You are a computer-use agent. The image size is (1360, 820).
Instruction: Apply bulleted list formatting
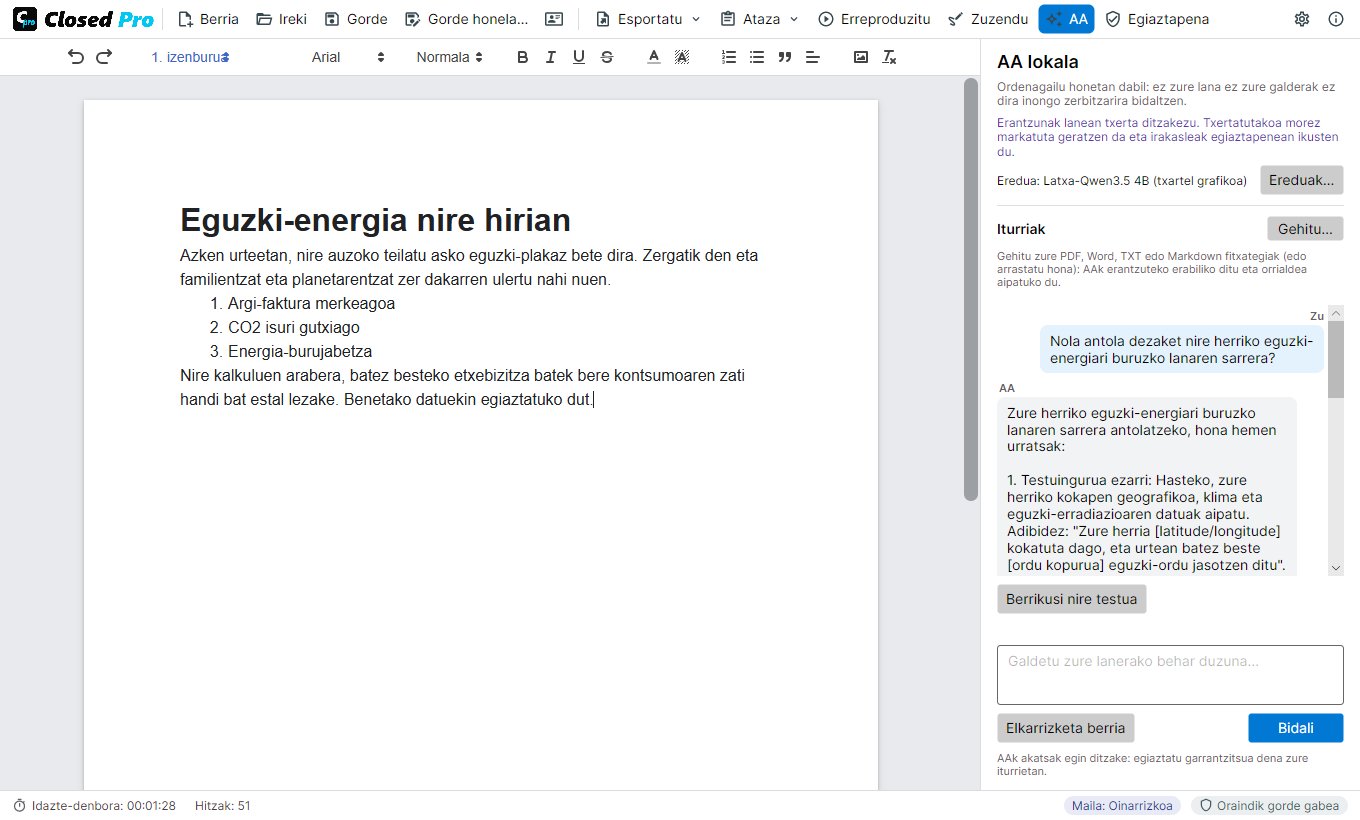757,57
